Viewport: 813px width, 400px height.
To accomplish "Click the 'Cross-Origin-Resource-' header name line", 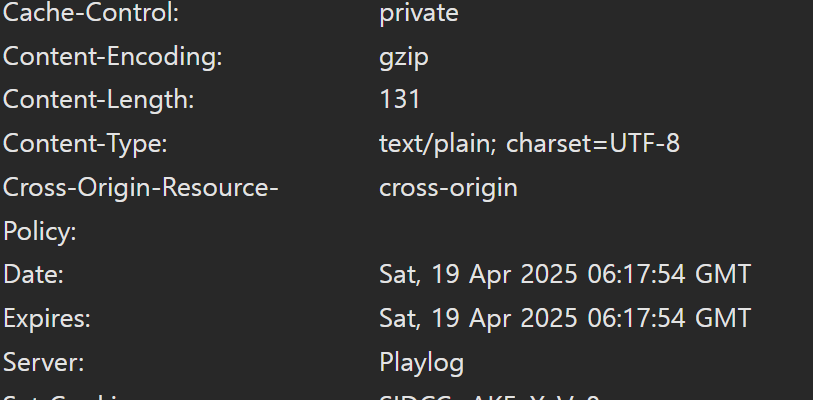I will point(141,188).
